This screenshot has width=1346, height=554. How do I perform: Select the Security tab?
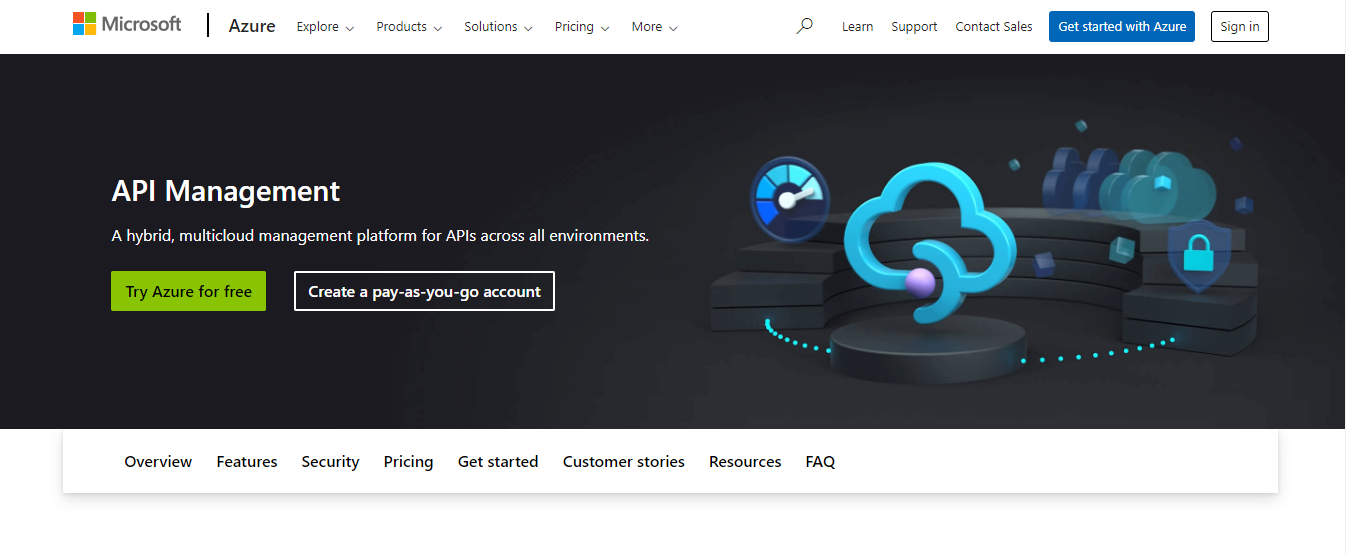(330, 462)
